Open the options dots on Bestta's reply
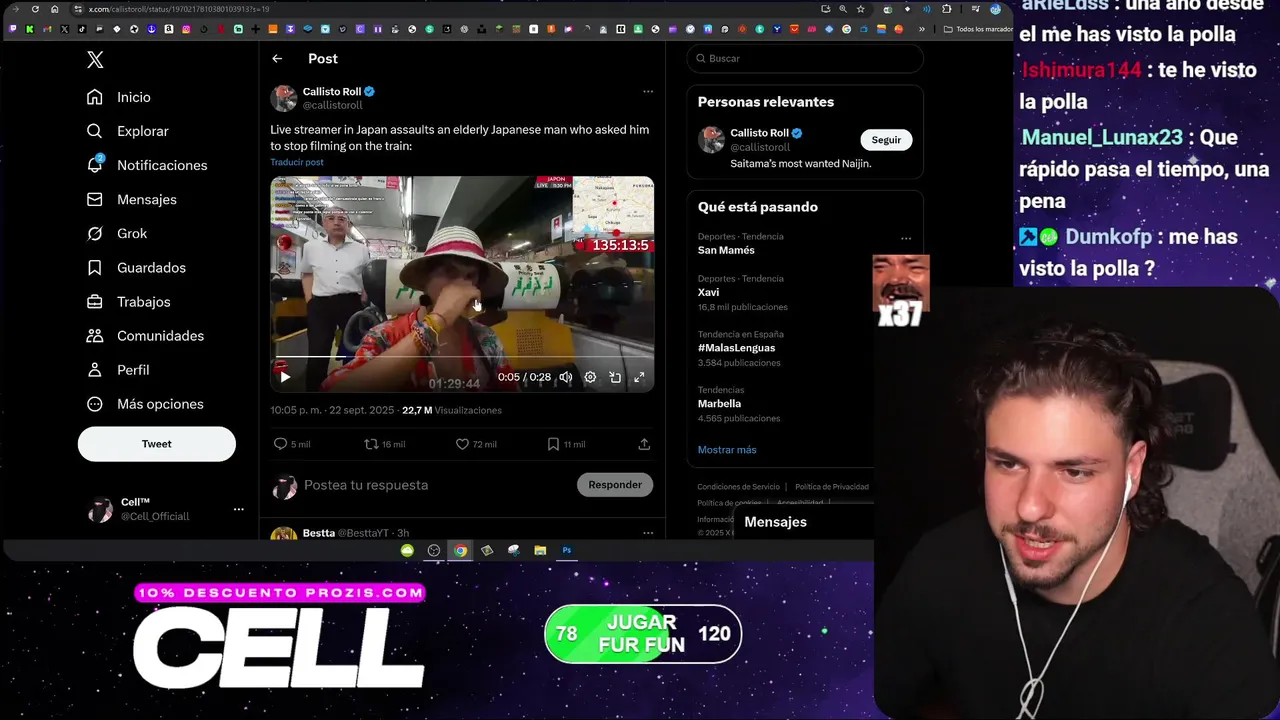Screen dimensions: 1280x720 tap(648, 533)
